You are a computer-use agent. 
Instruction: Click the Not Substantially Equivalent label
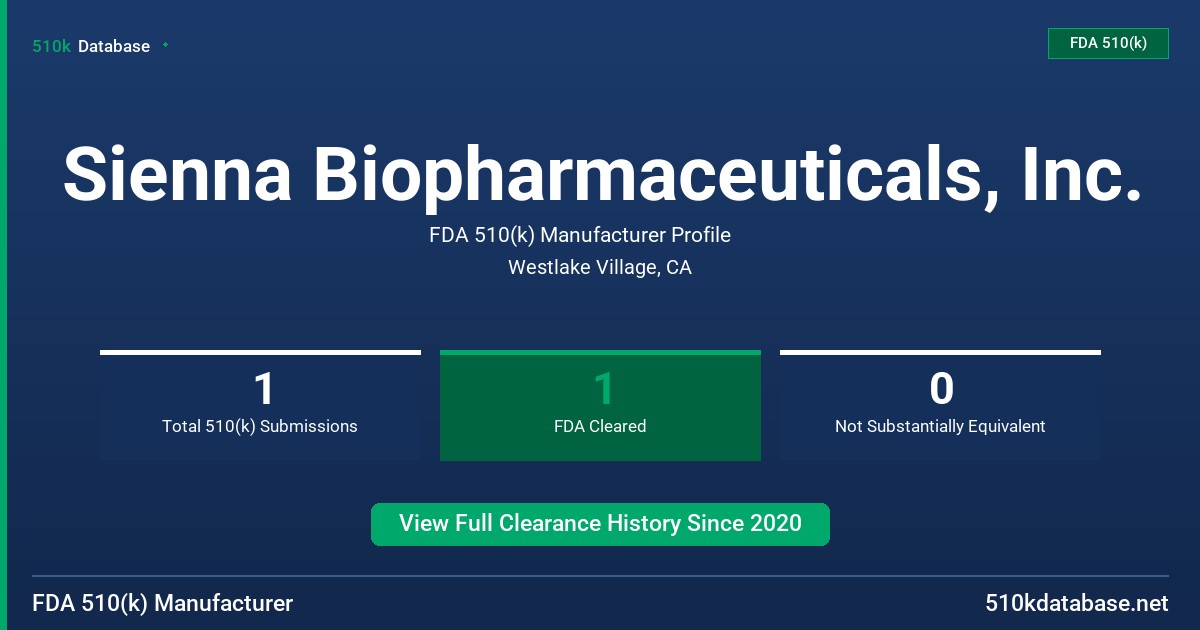pos(940,426)
